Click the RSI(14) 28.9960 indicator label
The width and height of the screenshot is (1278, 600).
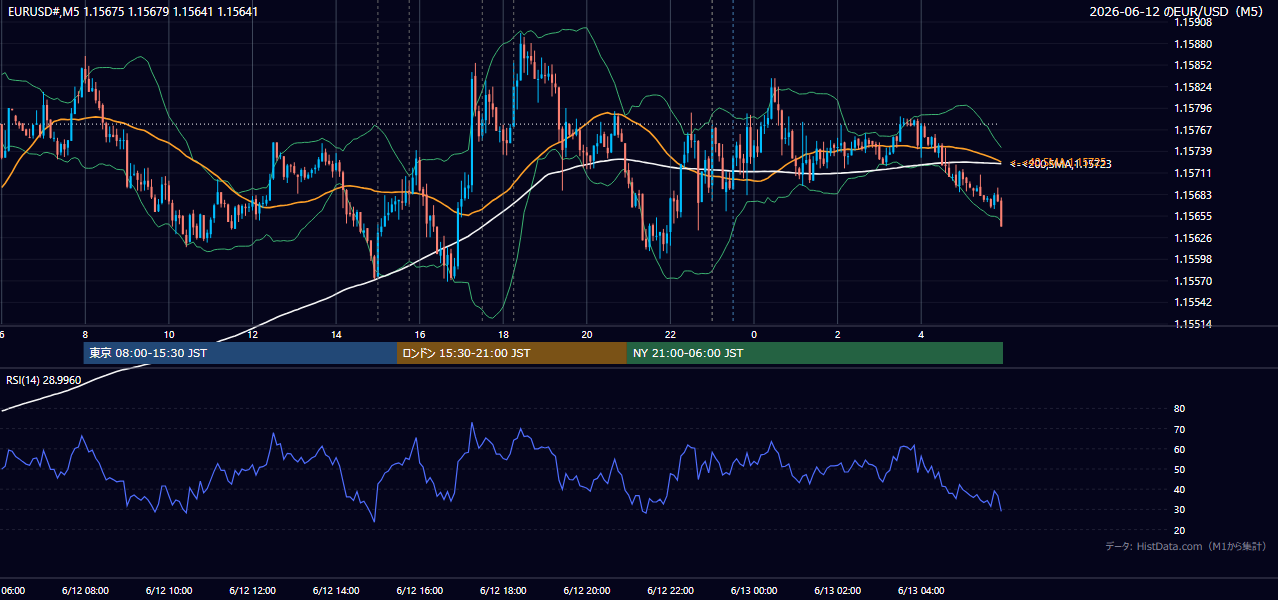[x=44, y=380]
